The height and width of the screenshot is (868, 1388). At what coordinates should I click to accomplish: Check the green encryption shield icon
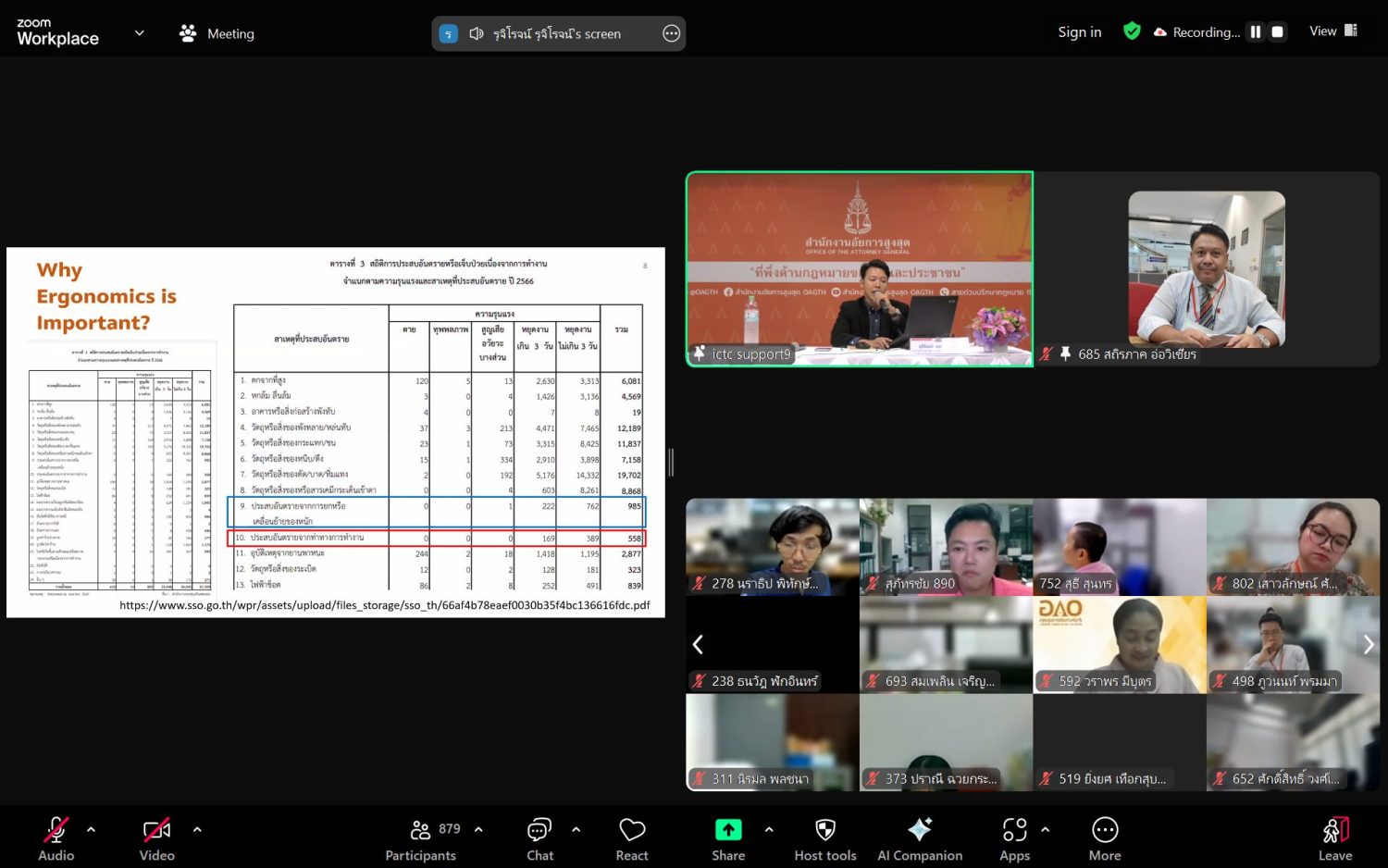(x=1132, y=31)
